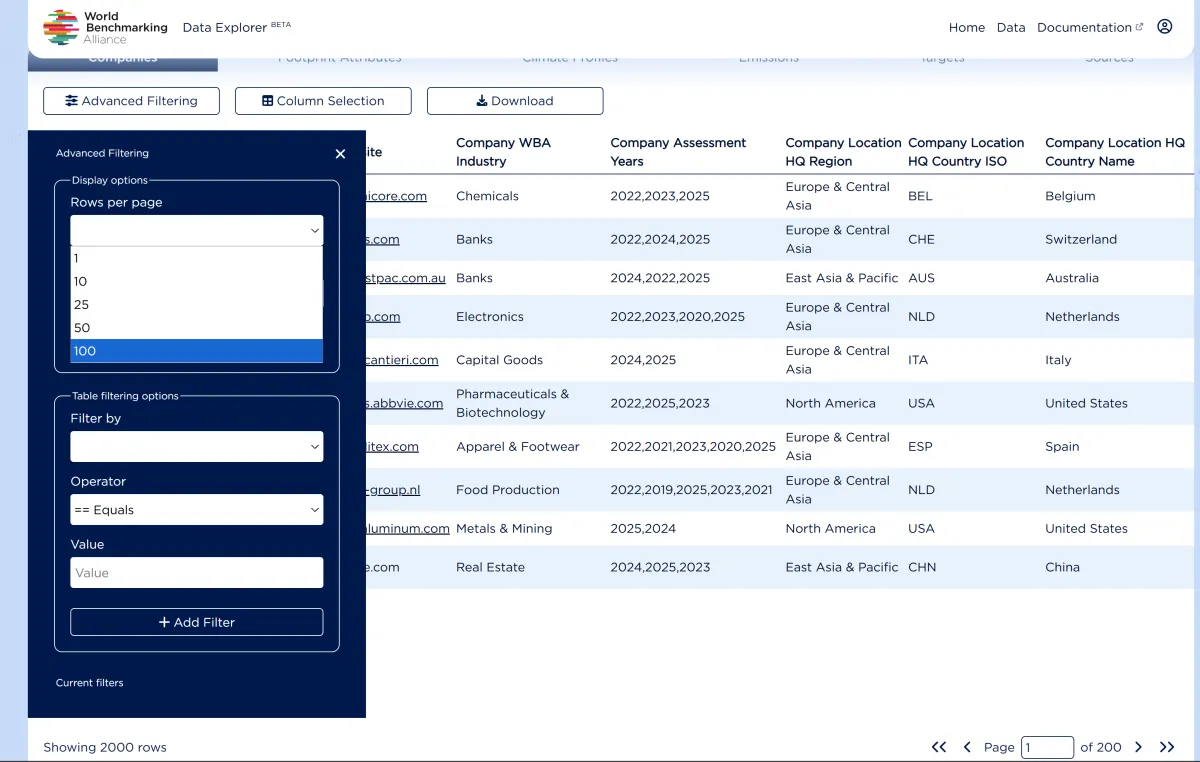Click the Company Assessment Years column header
The image size is (1200, 762).
pos(678,152)
